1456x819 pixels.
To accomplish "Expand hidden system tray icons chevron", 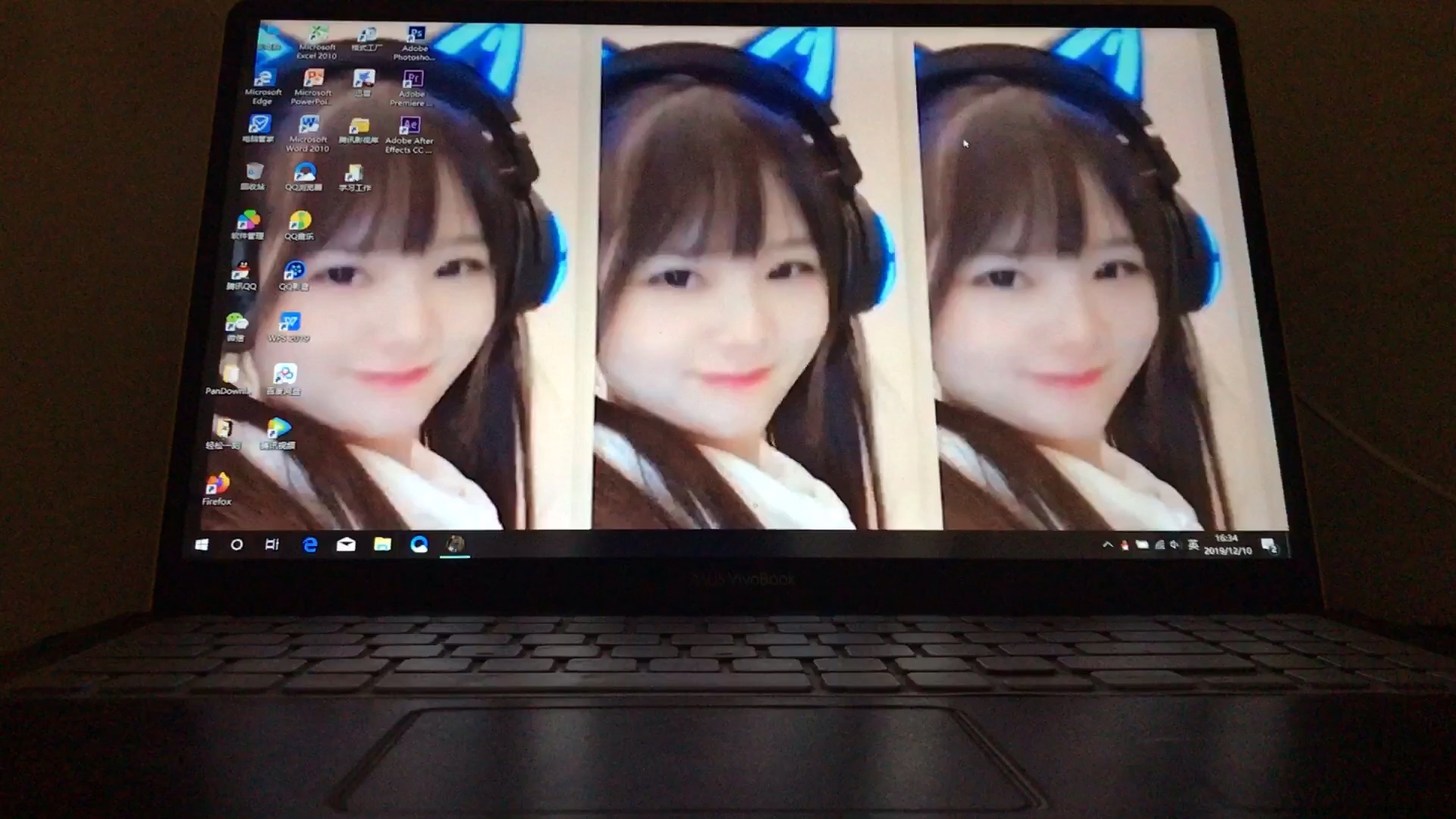I will (1107, 544).
